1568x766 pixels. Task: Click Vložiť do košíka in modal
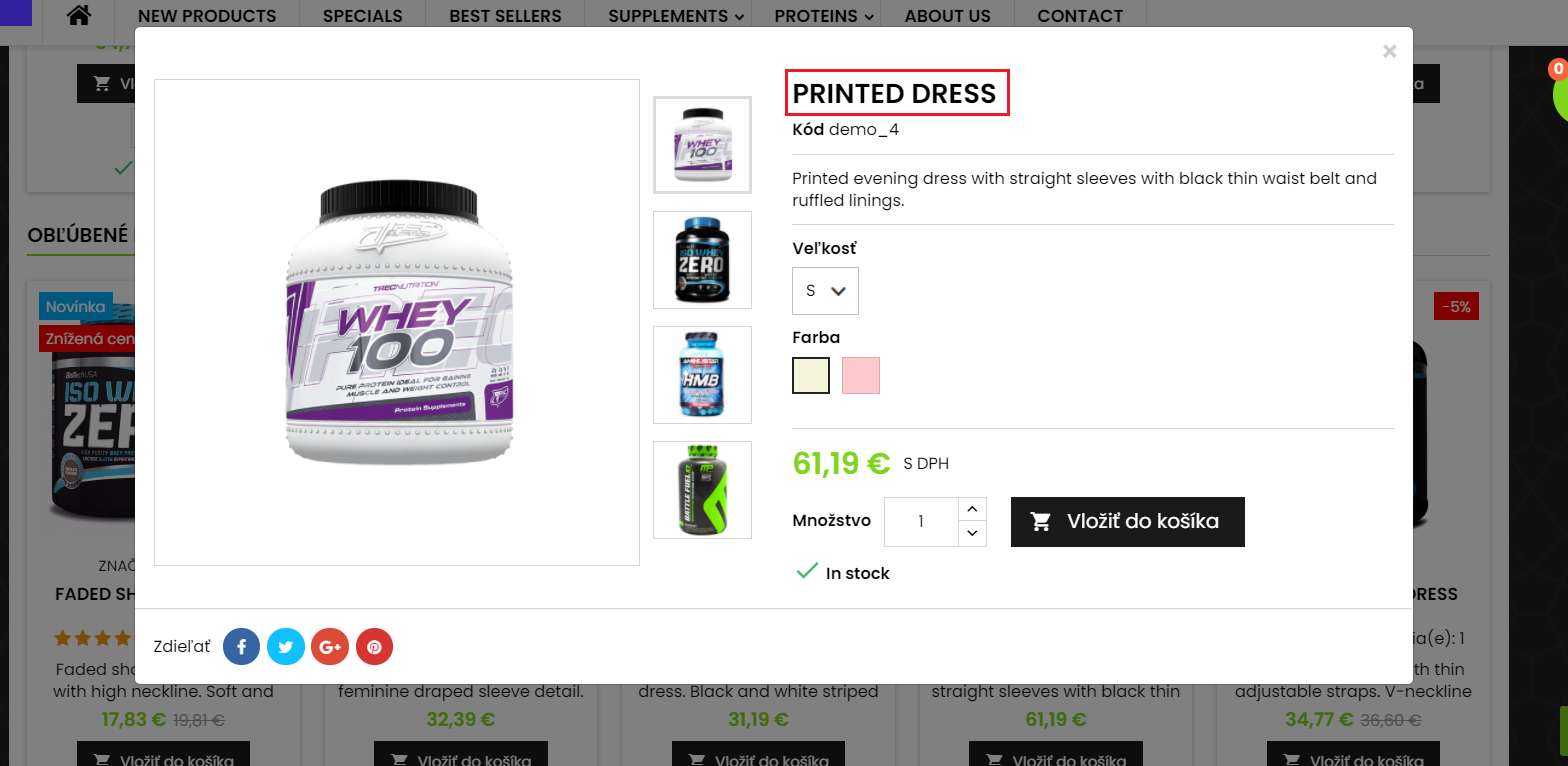1127,522
